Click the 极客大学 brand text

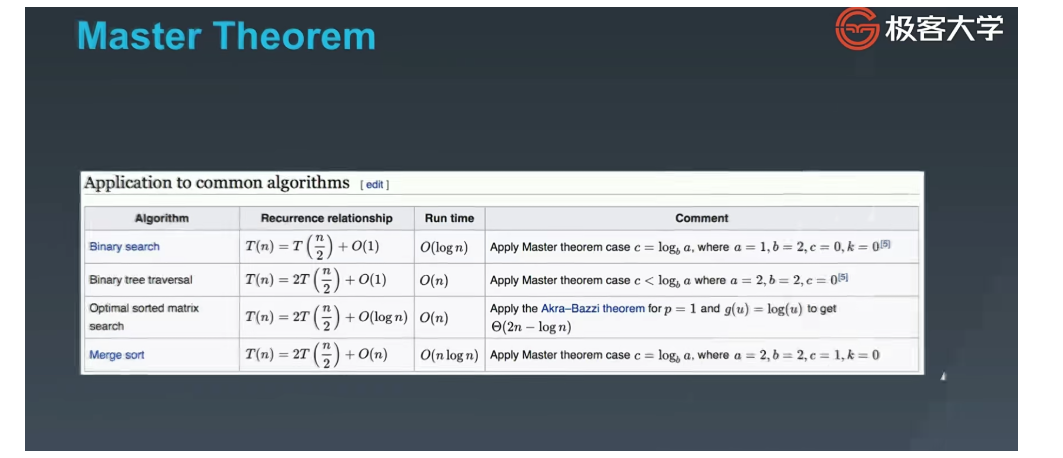(944, 28)
